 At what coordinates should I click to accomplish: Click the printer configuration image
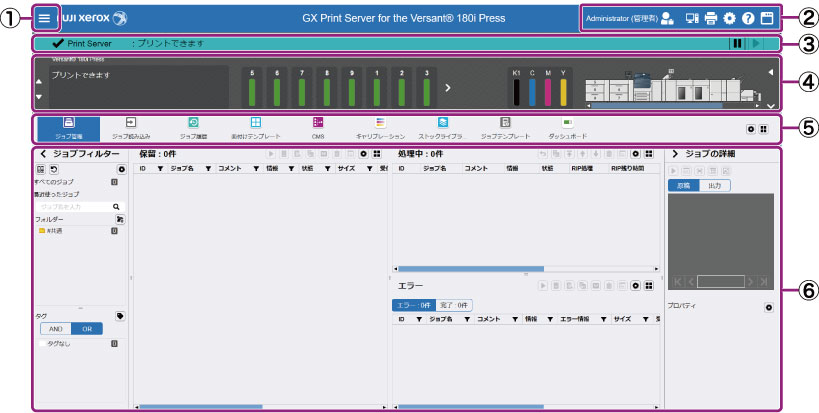point(673,86)
